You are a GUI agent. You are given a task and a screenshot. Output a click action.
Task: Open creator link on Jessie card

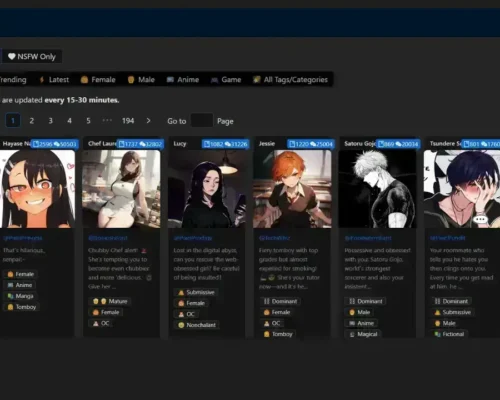[274, 238]
